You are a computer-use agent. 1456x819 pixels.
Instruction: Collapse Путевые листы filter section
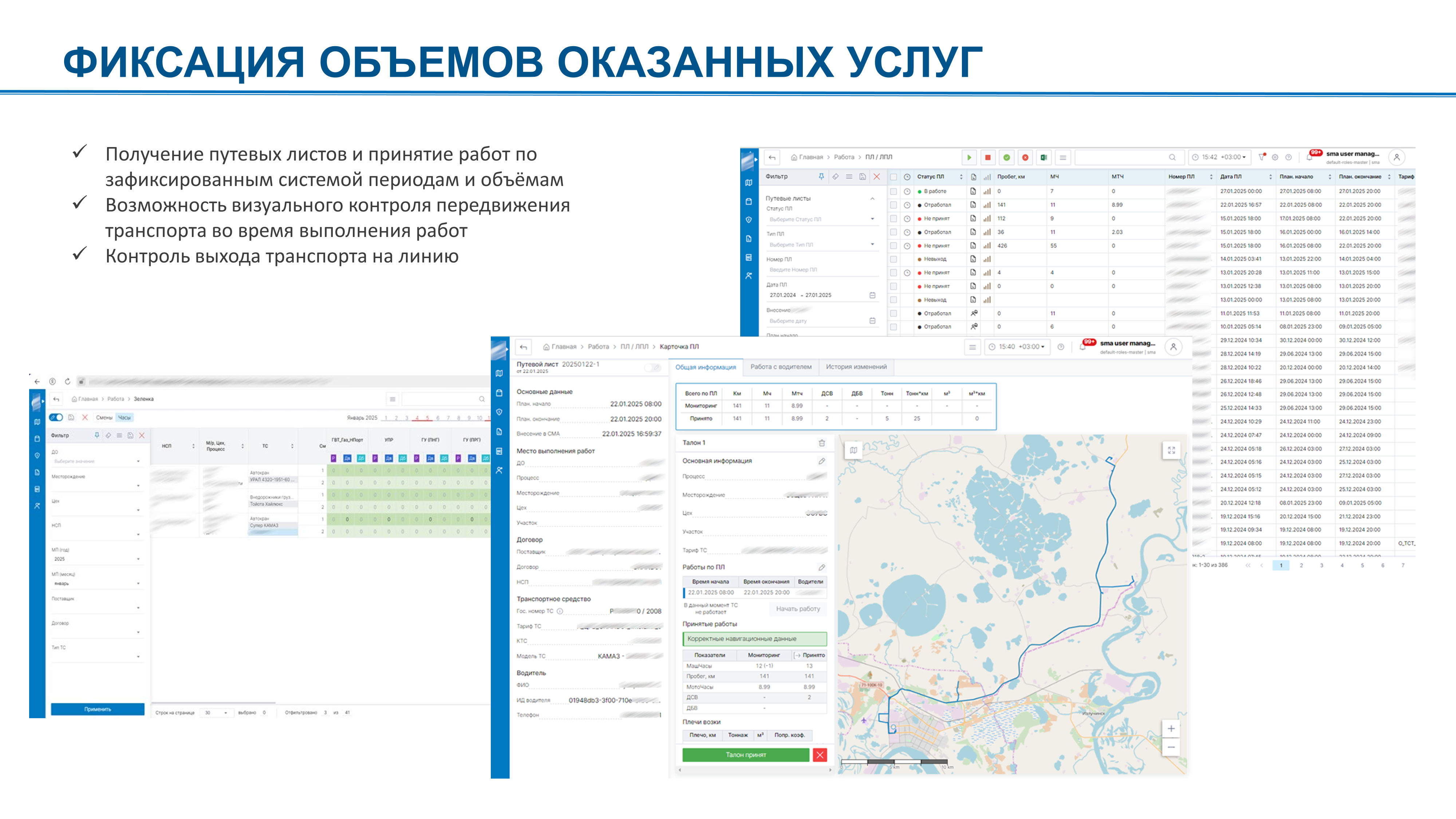pos(872,199)
